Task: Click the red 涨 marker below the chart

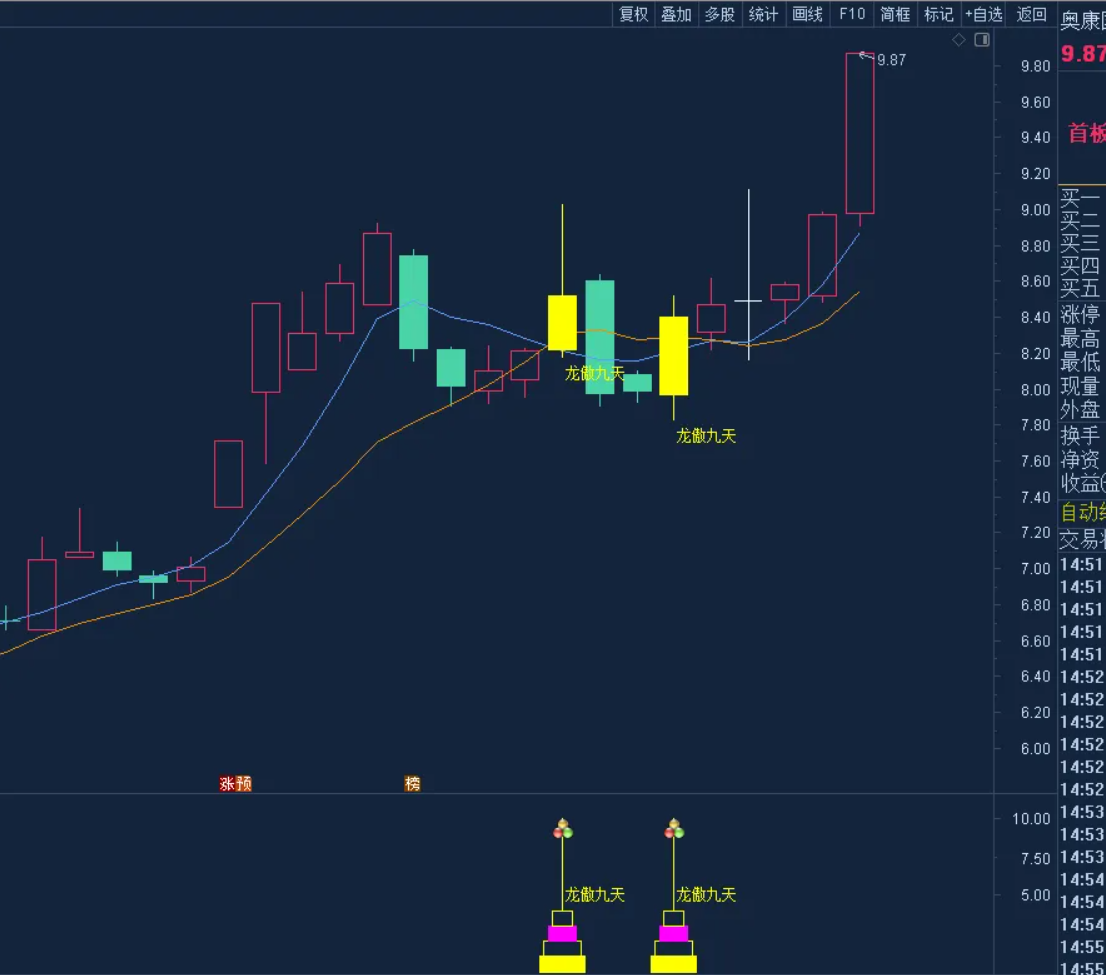Action: pyautogui.click(x=227, y=784)
